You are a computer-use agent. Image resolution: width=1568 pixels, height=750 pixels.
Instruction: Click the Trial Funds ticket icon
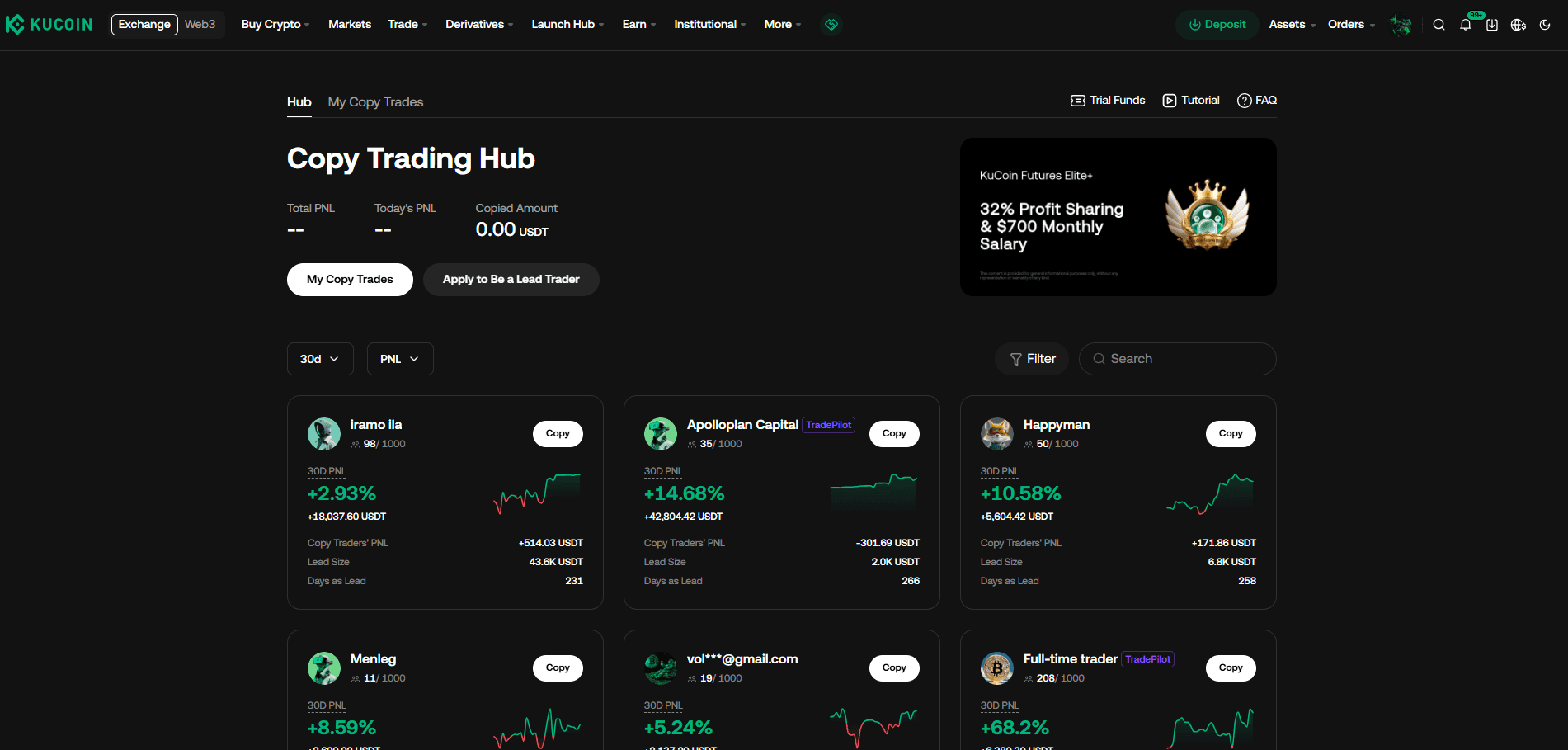pos(1078,101)
